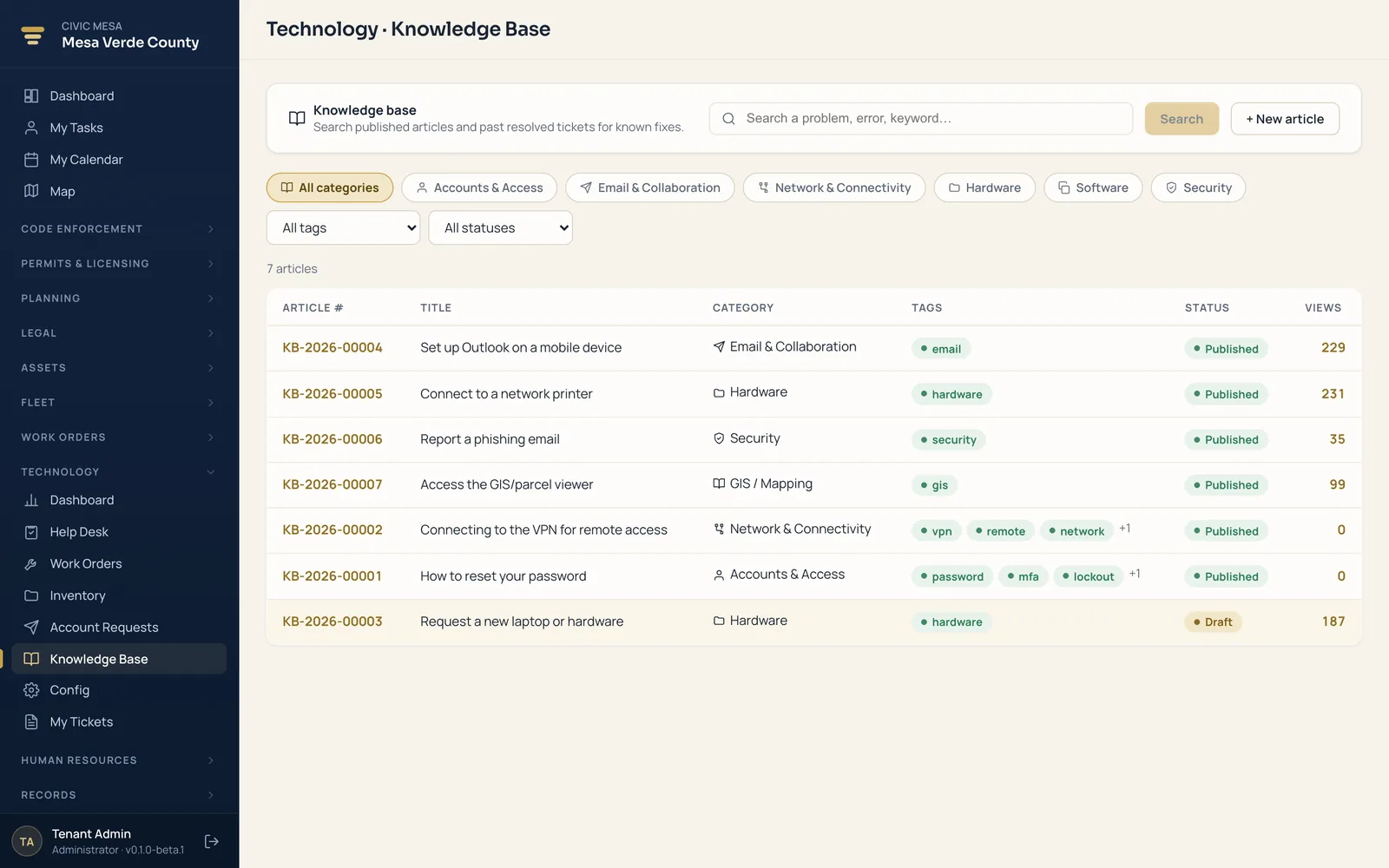Open article KB-2026-00005
Viewport: 1389px width, 868px height.
(x=332, y=394)
